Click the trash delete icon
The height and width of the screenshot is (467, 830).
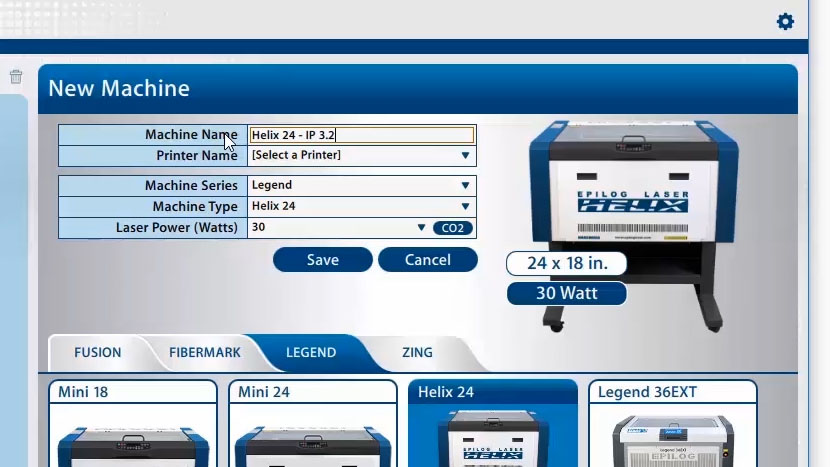(x=16, y=77)
